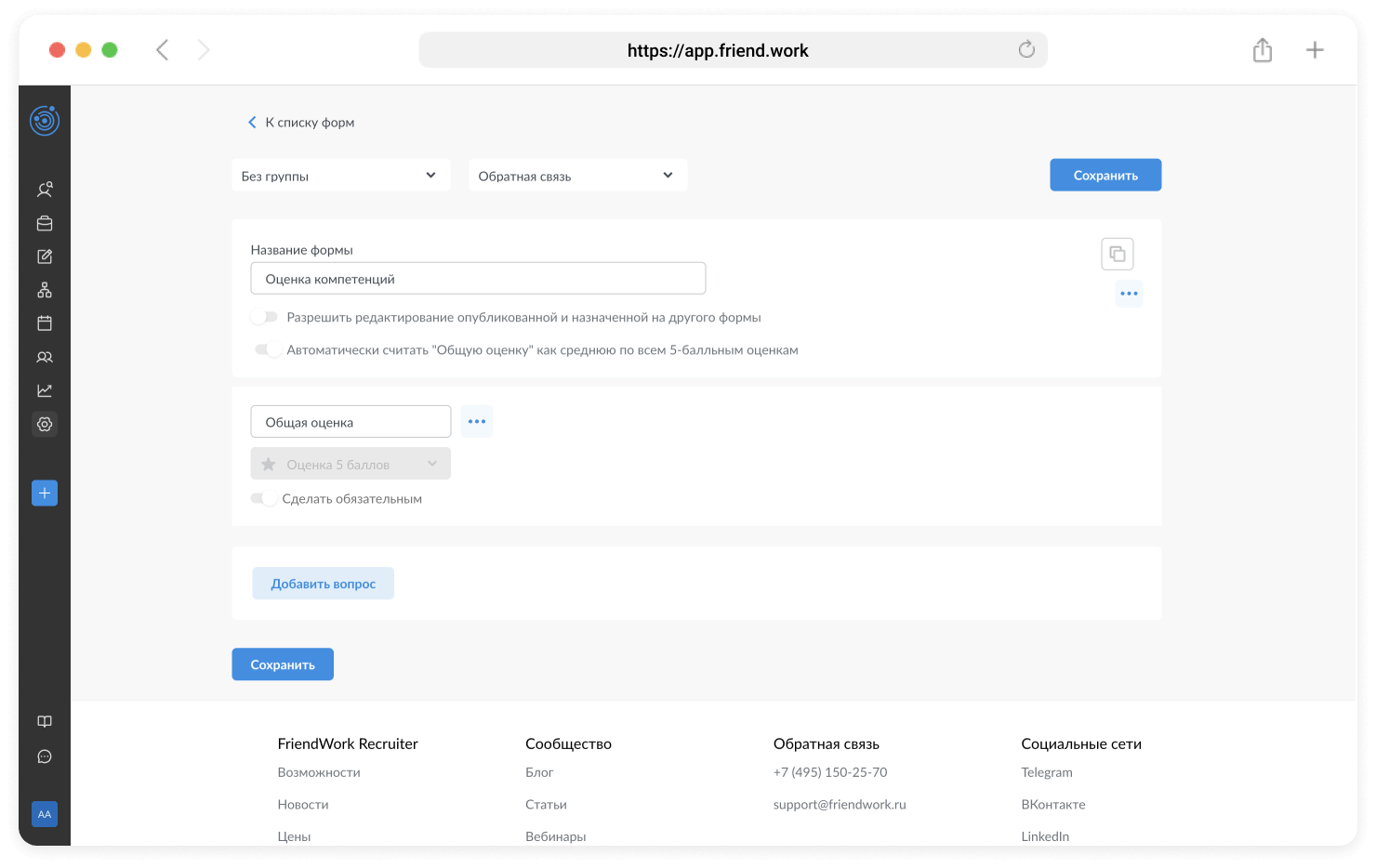Go back via К списку форм link
1376x868 pixels.
(x=301, y=123)
